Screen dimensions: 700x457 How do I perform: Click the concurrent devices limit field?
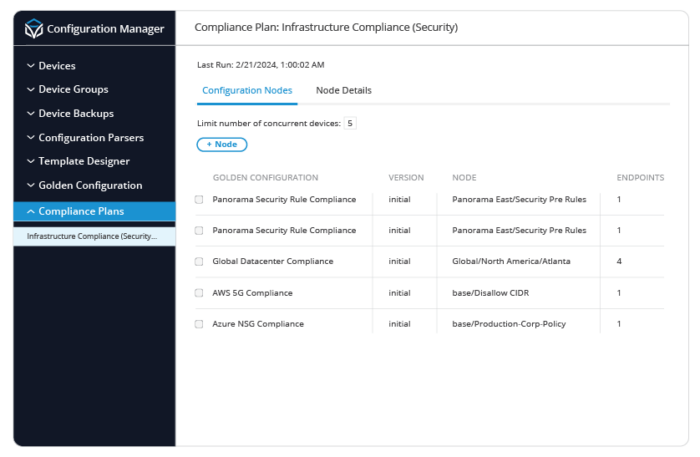(350, 123)
